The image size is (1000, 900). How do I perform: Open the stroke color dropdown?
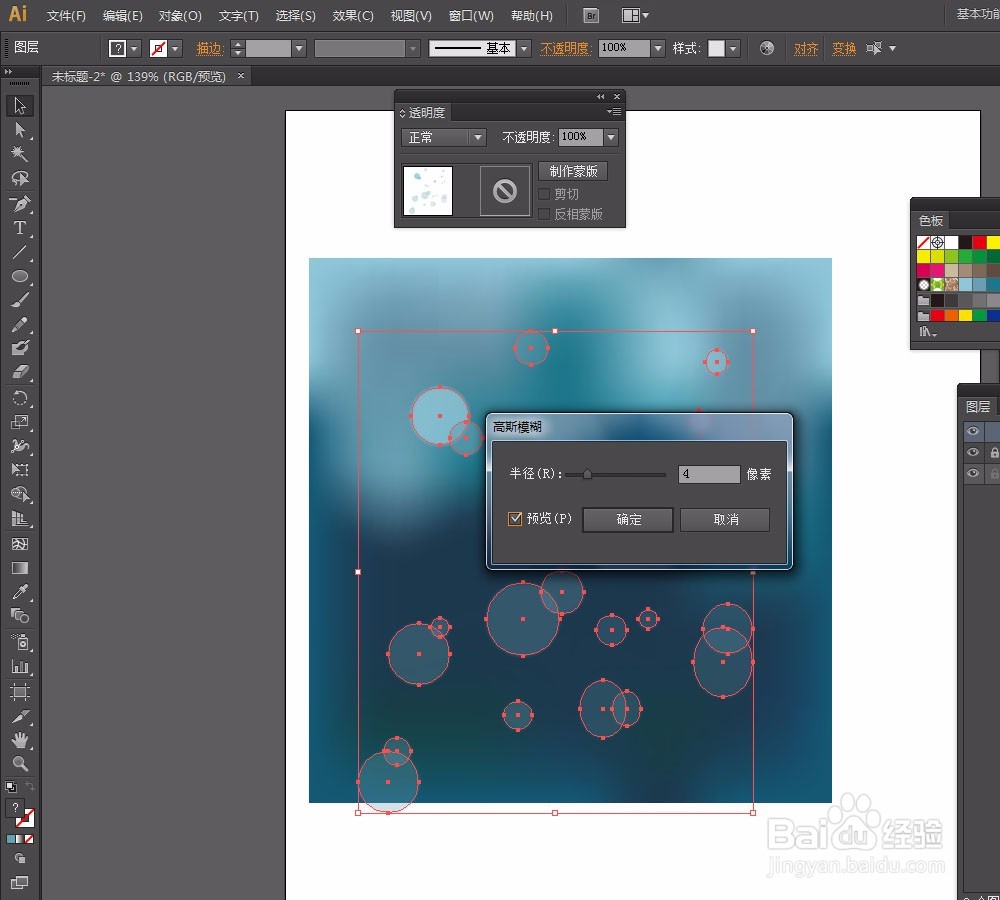(175, 48)
